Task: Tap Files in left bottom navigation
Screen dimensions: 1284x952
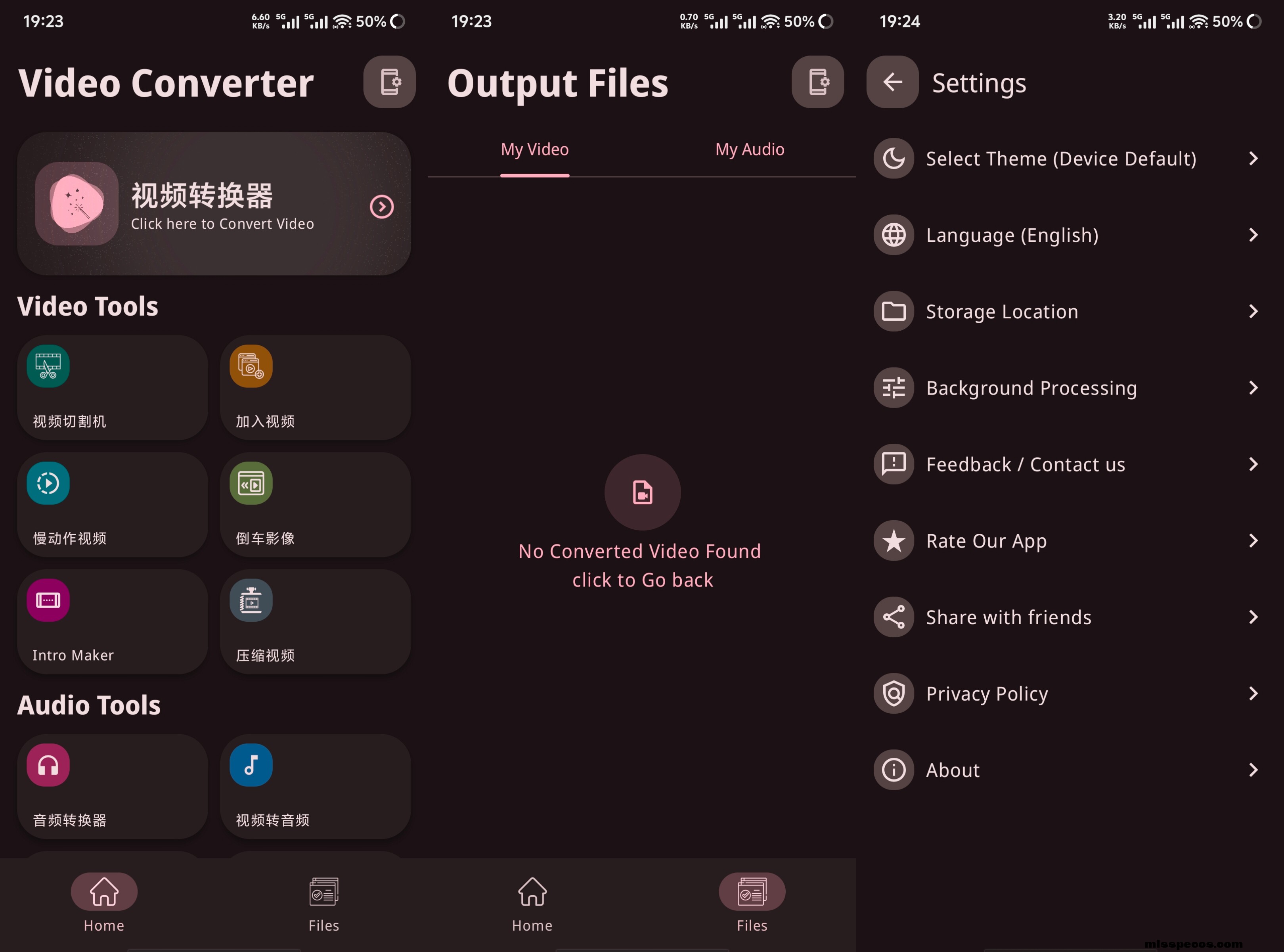Action: 324,903
